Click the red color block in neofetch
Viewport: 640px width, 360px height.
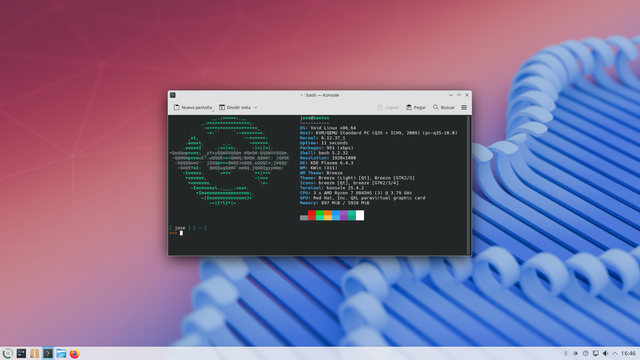[312, 215]
